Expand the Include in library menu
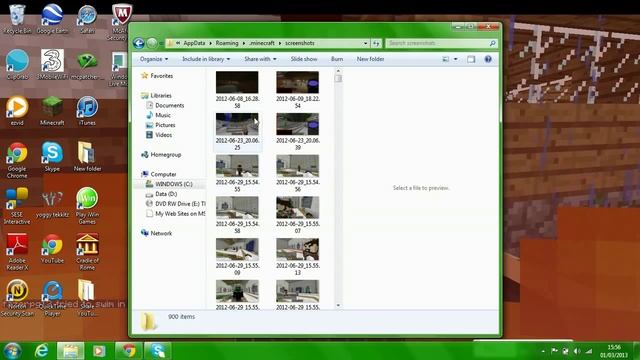 206,59
